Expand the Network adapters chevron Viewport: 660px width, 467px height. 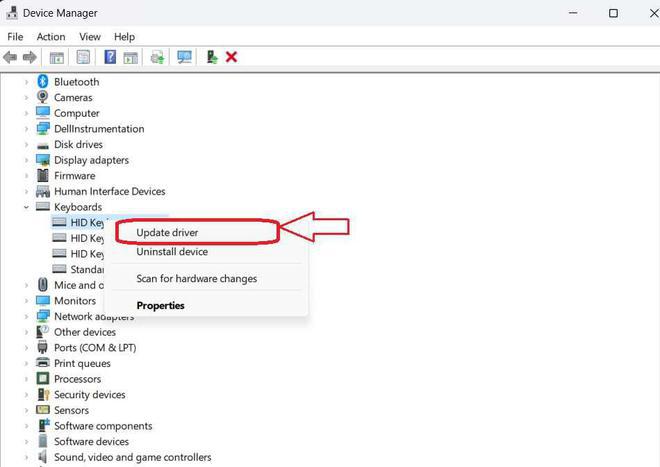point(27,316)
